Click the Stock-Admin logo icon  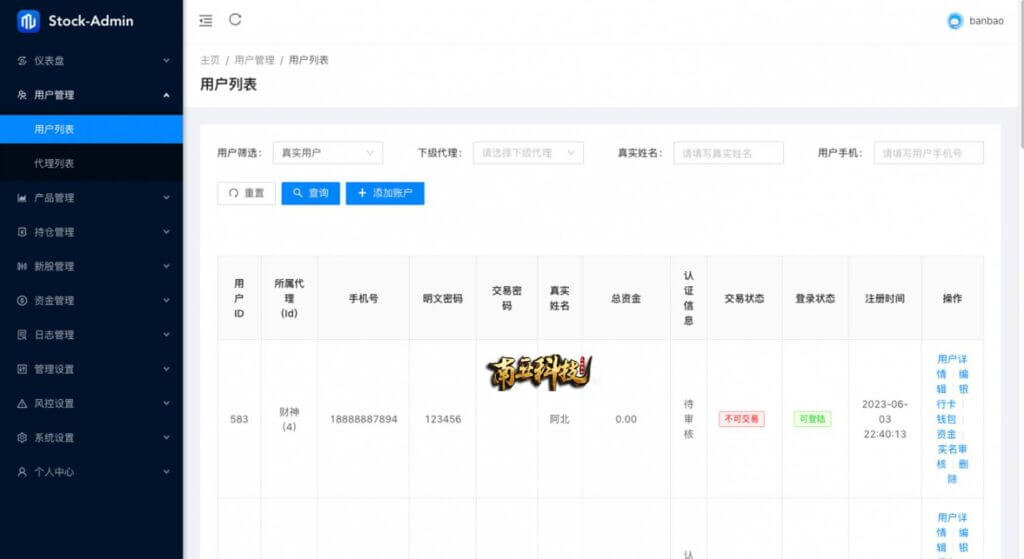coord(28,21)
